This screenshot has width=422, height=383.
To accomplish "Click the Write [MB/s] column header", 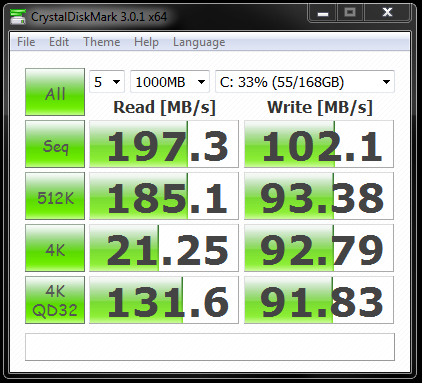I will [320, 107].
